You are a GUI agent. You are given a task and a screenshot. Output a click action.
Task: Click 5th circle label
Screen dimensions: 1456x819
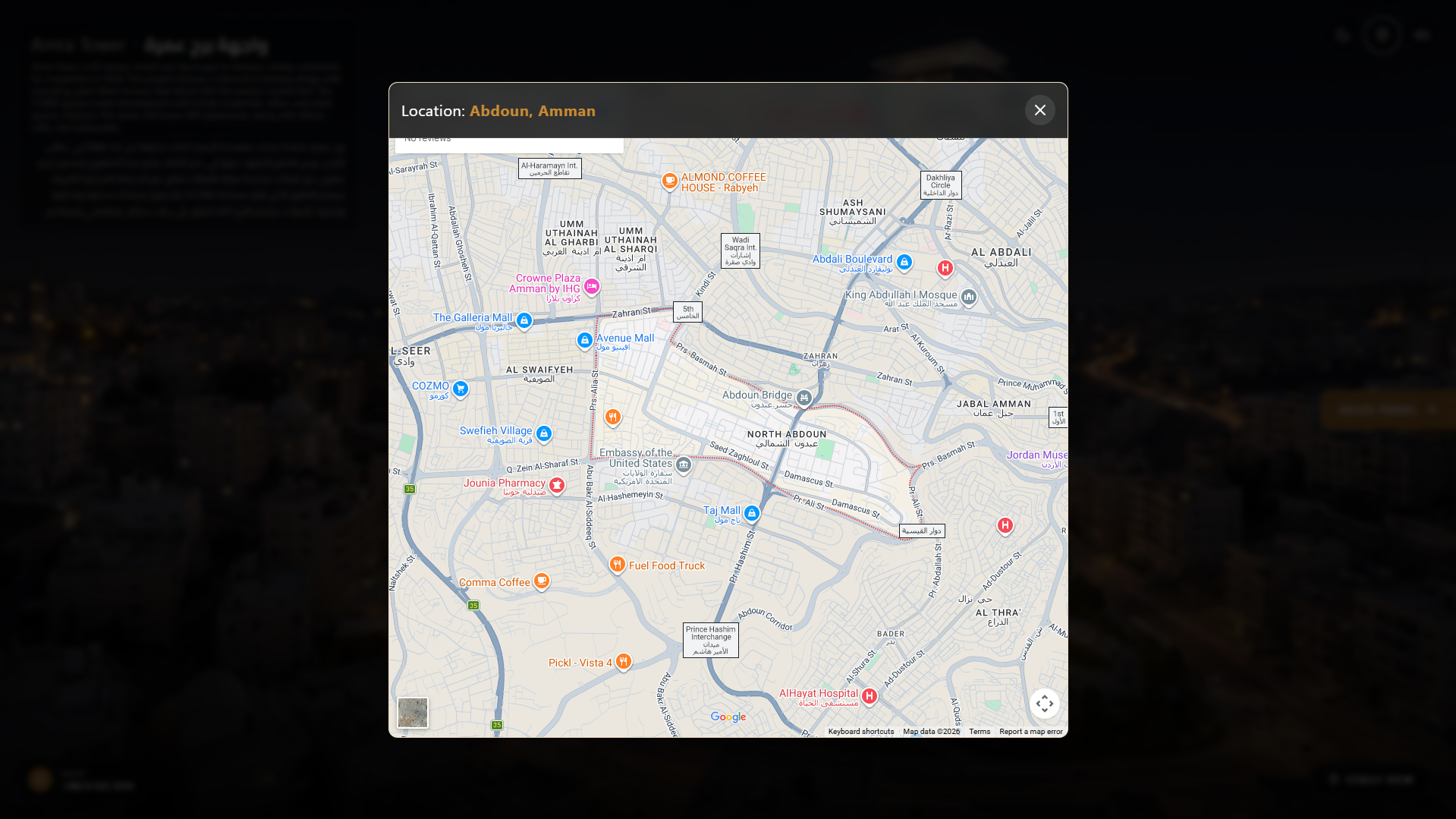pos(688,312)
